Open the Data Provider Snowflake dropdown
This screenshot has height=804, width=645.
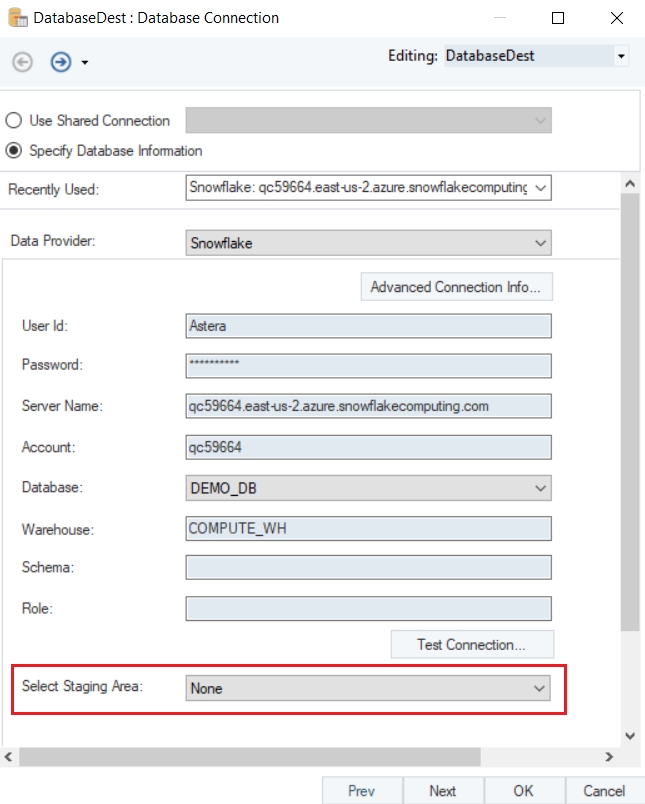tap(369, 243)
